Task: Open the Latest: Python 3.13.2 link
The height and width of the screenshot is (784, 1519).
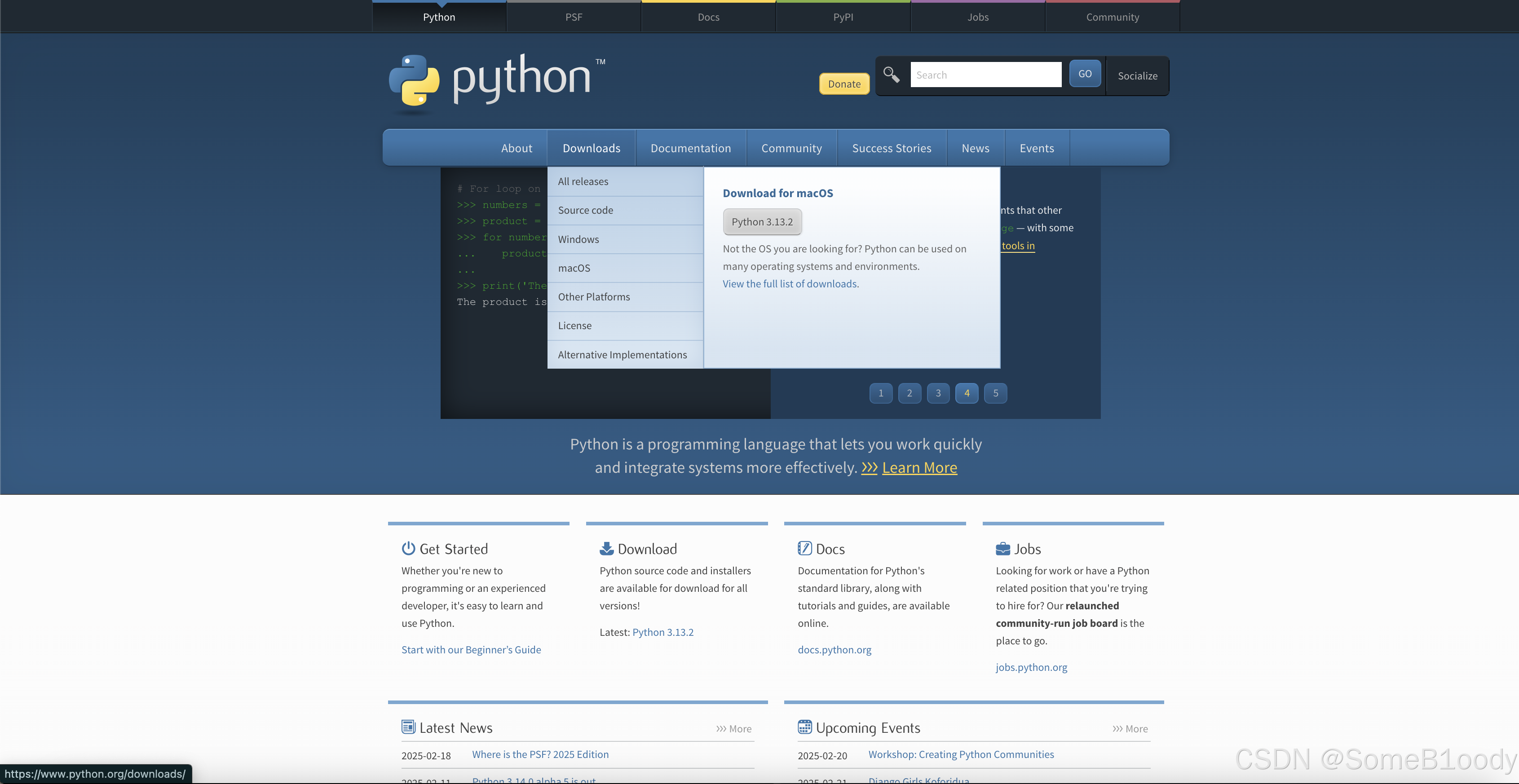Action: (663, 632)
